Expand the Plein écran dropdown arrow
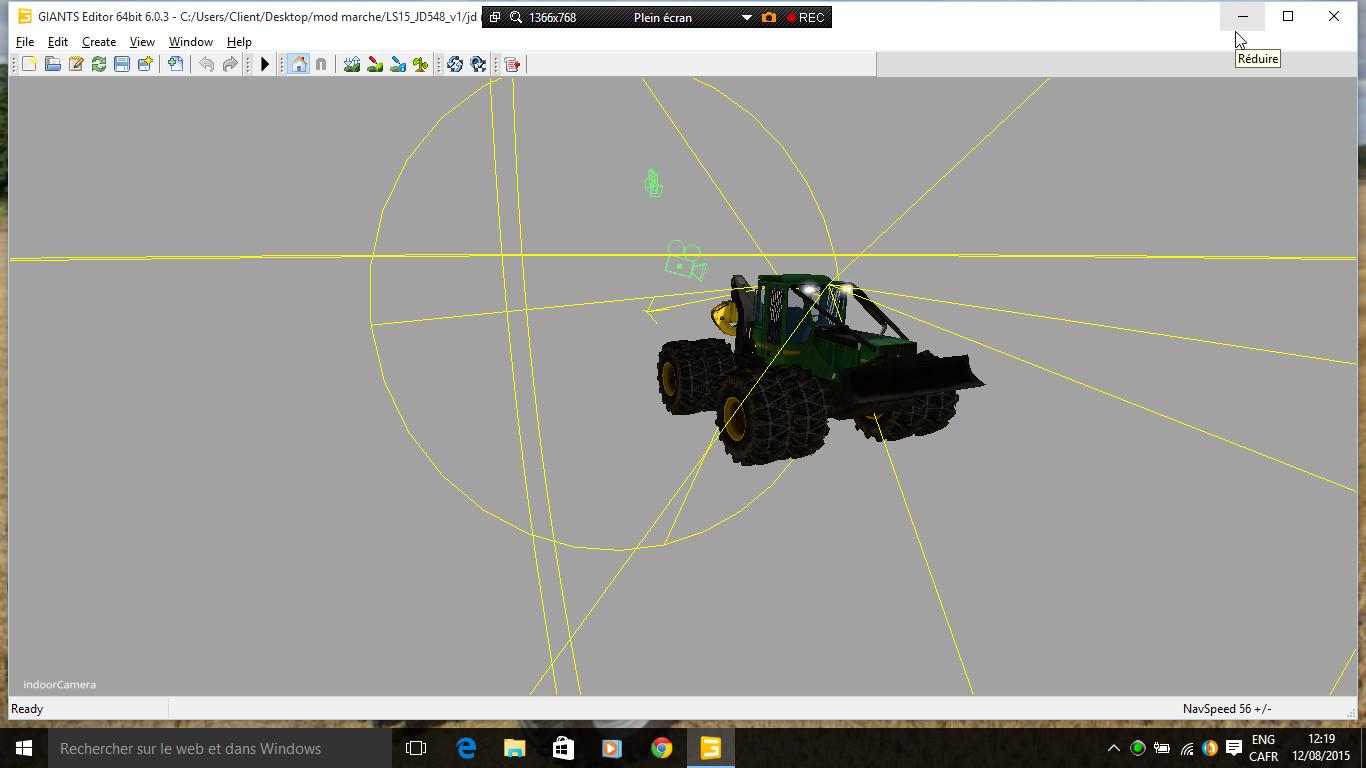1366x768 pixels. (746, 18)
